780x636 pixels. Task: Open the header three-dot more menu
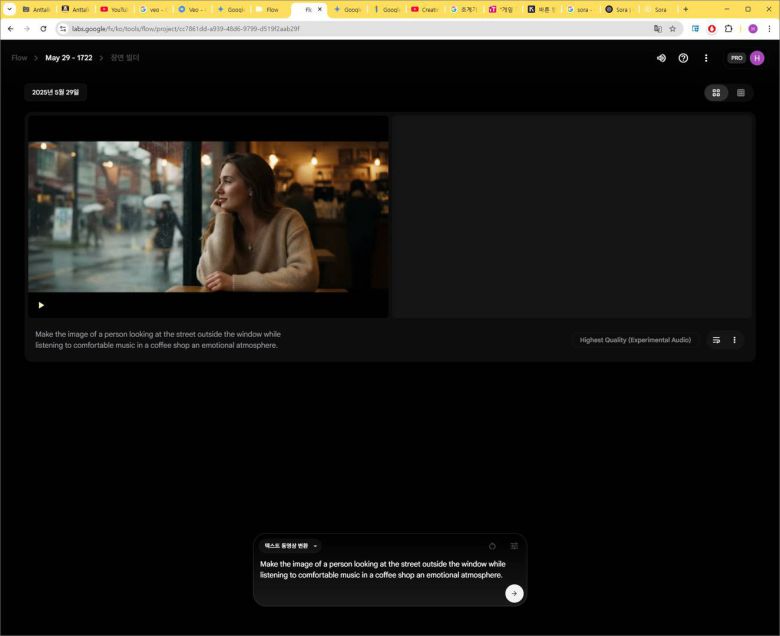tap(706, 58)
